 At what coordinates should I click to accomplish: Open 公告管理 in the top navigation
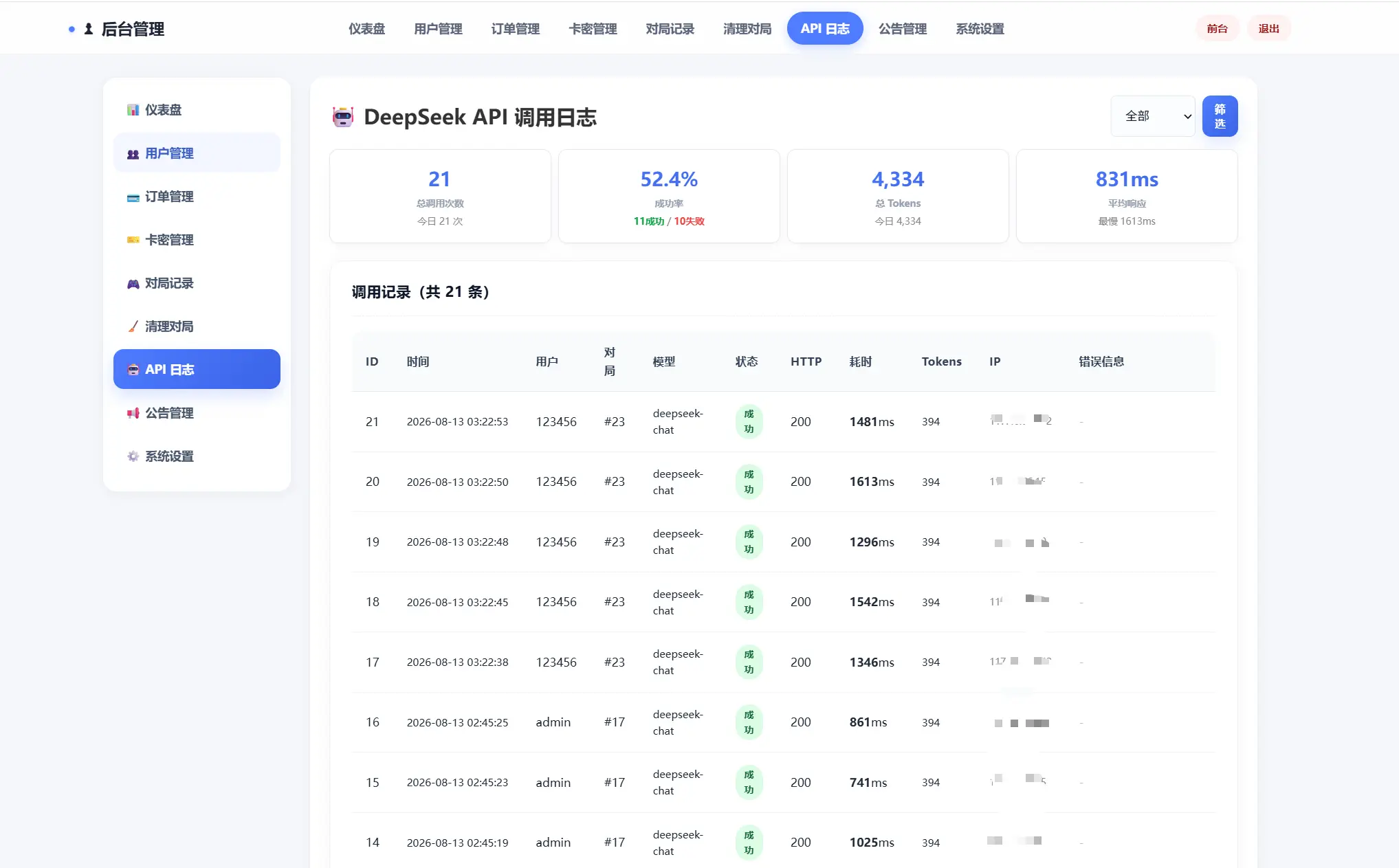coord(903,29)
